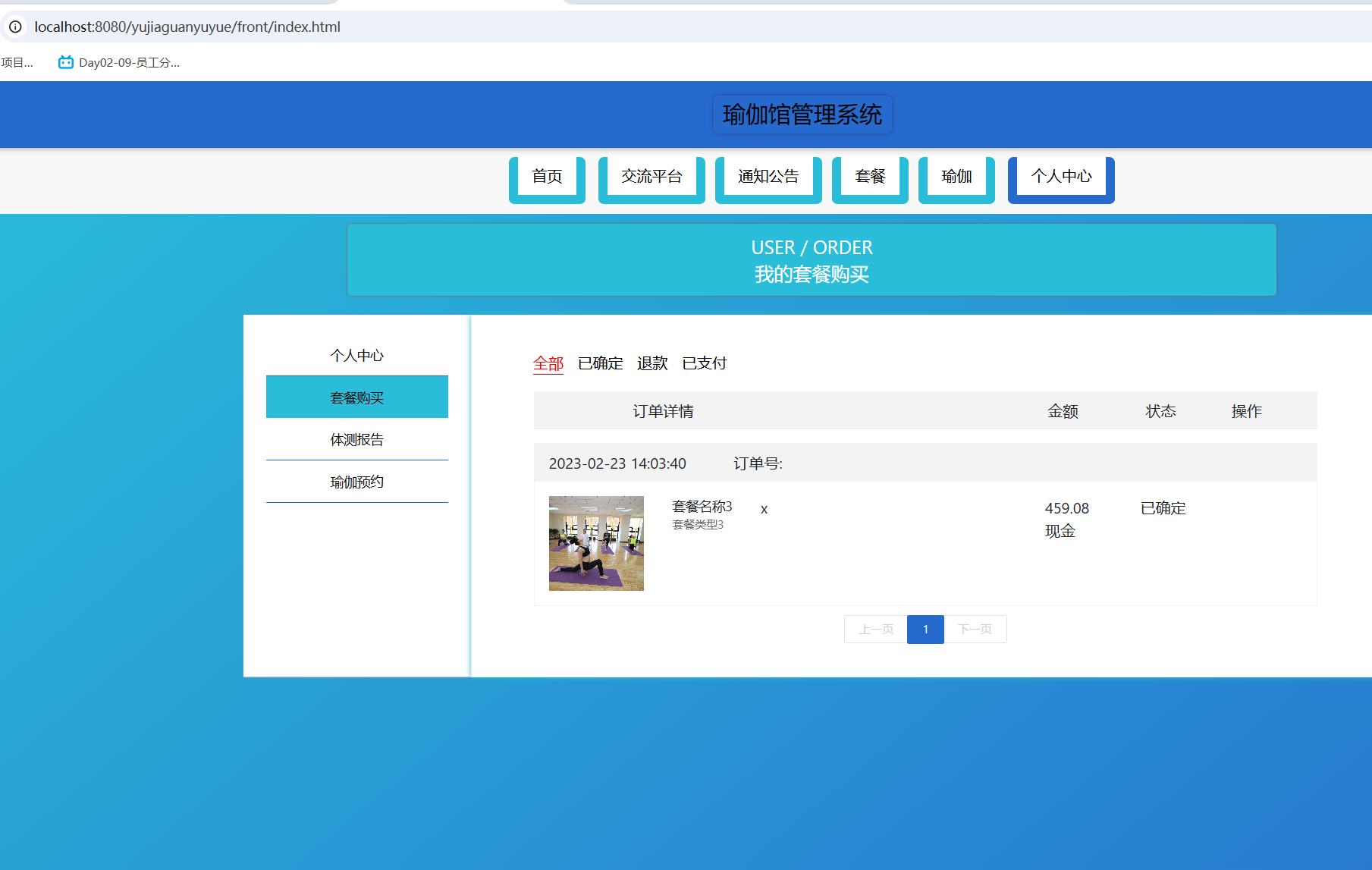
Task: Go to next page 下一页
Action: tap(975, 630)
